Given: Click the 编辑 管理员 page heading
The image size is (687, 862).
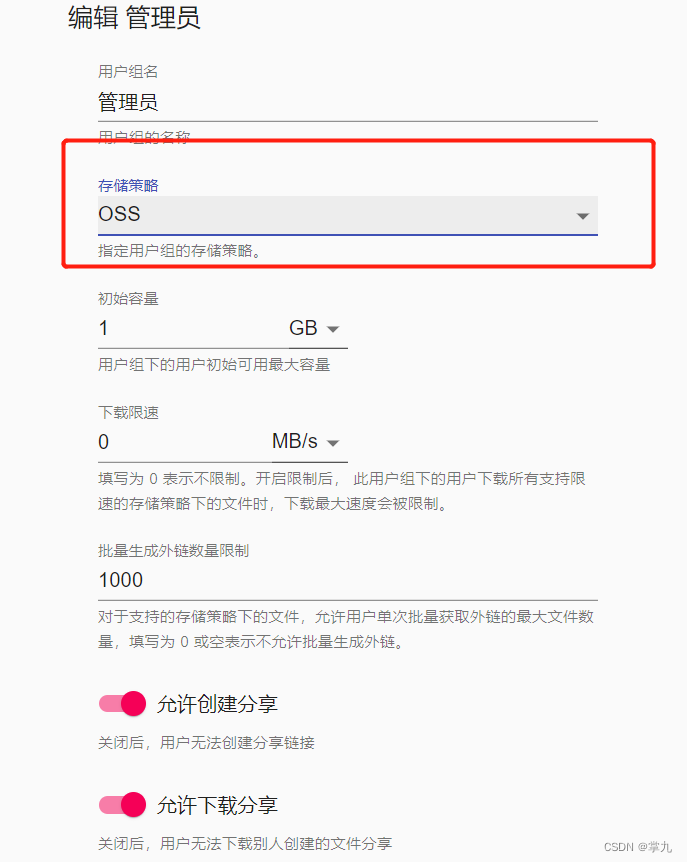Looking at the screenshot, I should click(x=134, y=18).
